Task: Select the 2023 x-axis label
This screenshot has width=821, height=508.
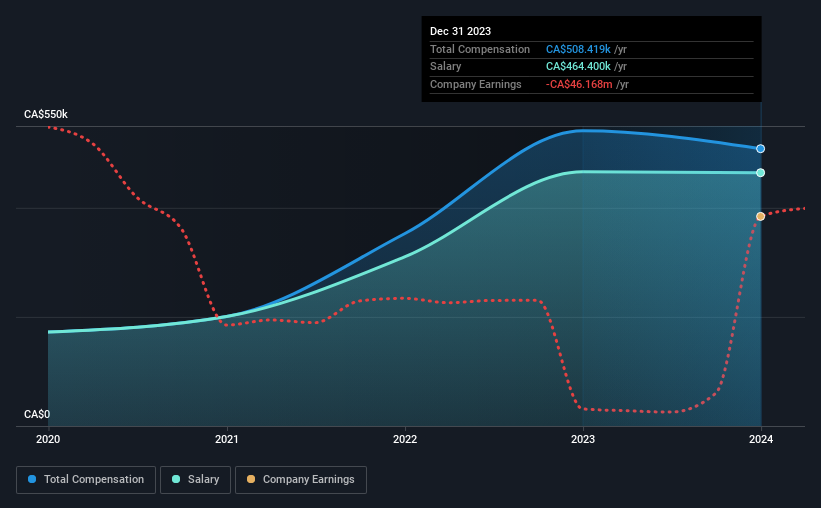Action: (583, 439)
